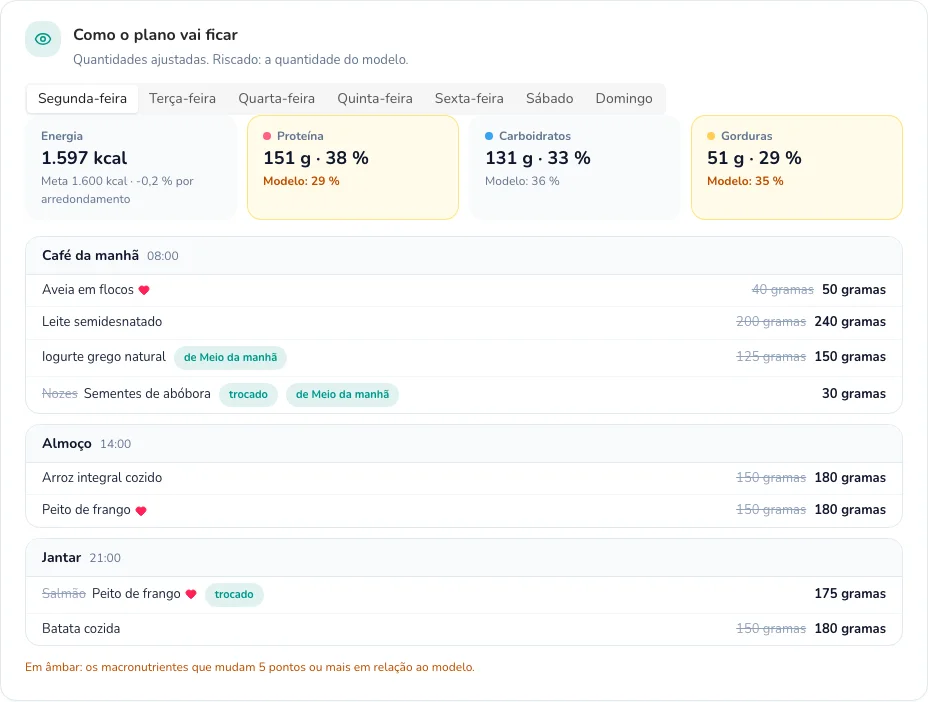928x702 pixels.
Task: Click the 'Jantar' meal heading
Action: click(62, 558)
